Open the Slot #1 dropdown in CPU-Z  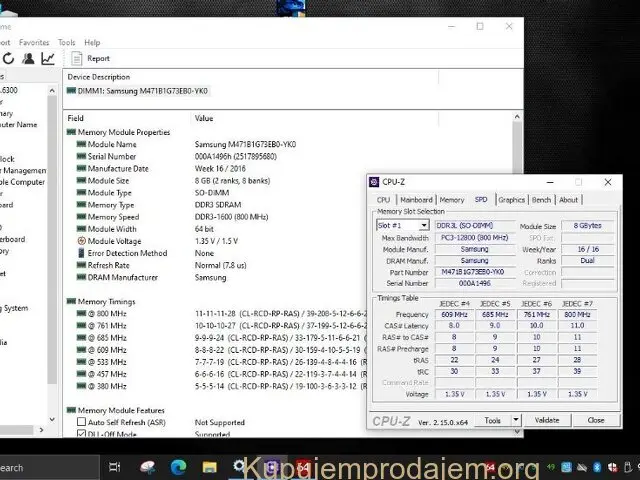tap(403, 226)
